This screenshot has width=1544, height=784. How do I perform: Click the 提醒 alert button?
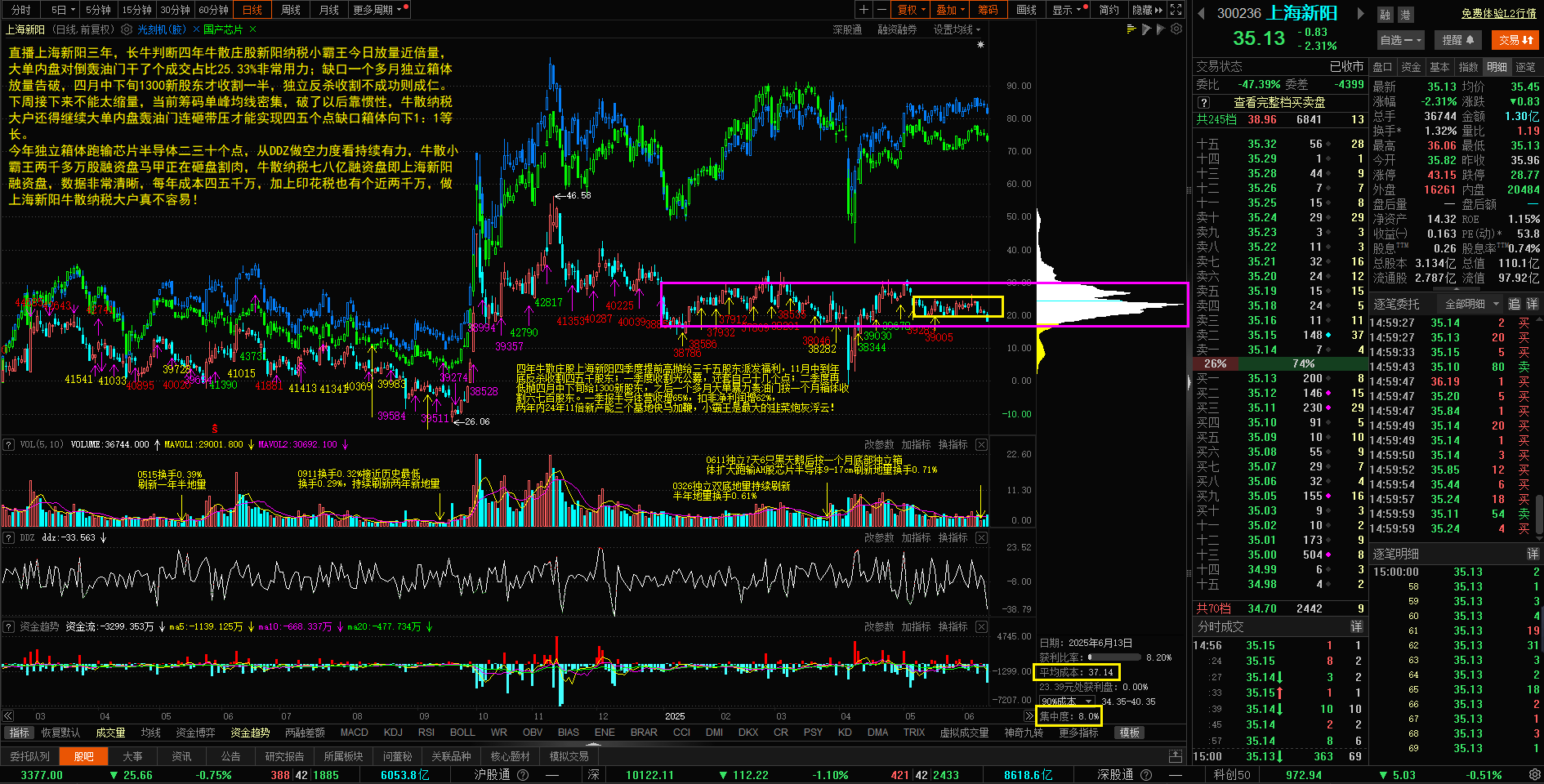[1458, 39]
